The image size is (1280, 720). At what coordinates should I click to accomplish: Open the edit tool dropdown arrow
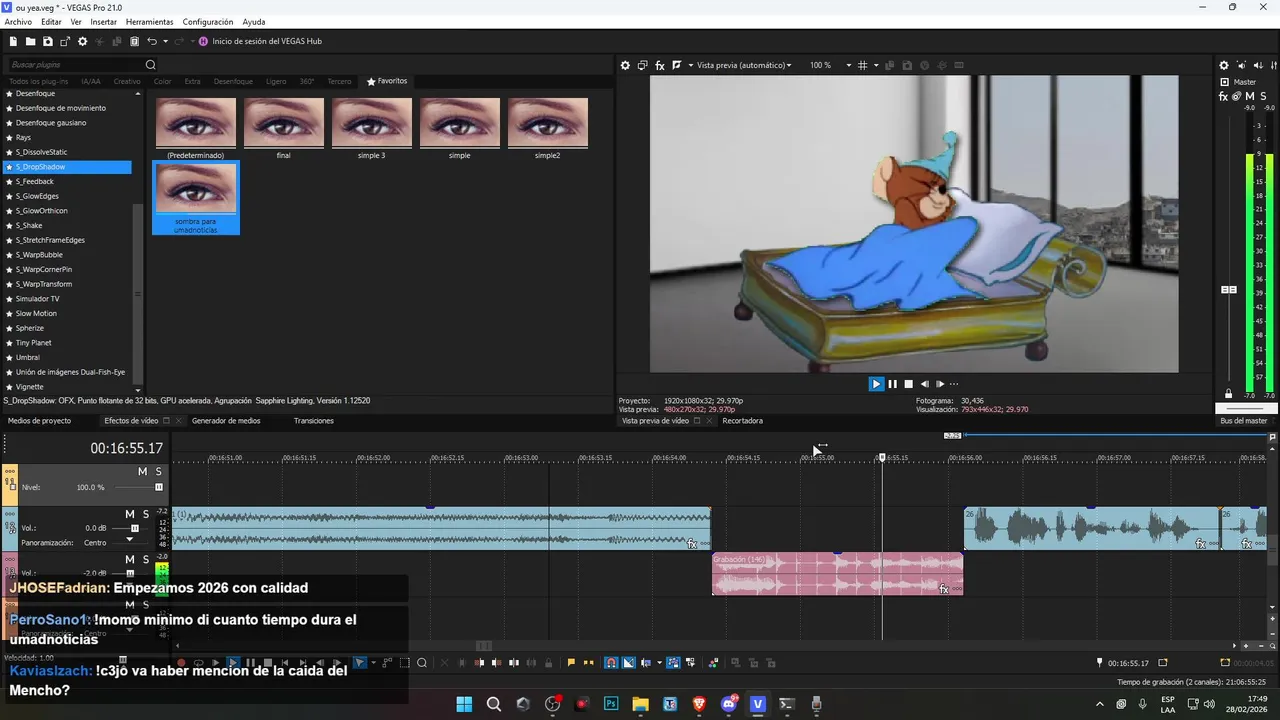click(373, 662)
